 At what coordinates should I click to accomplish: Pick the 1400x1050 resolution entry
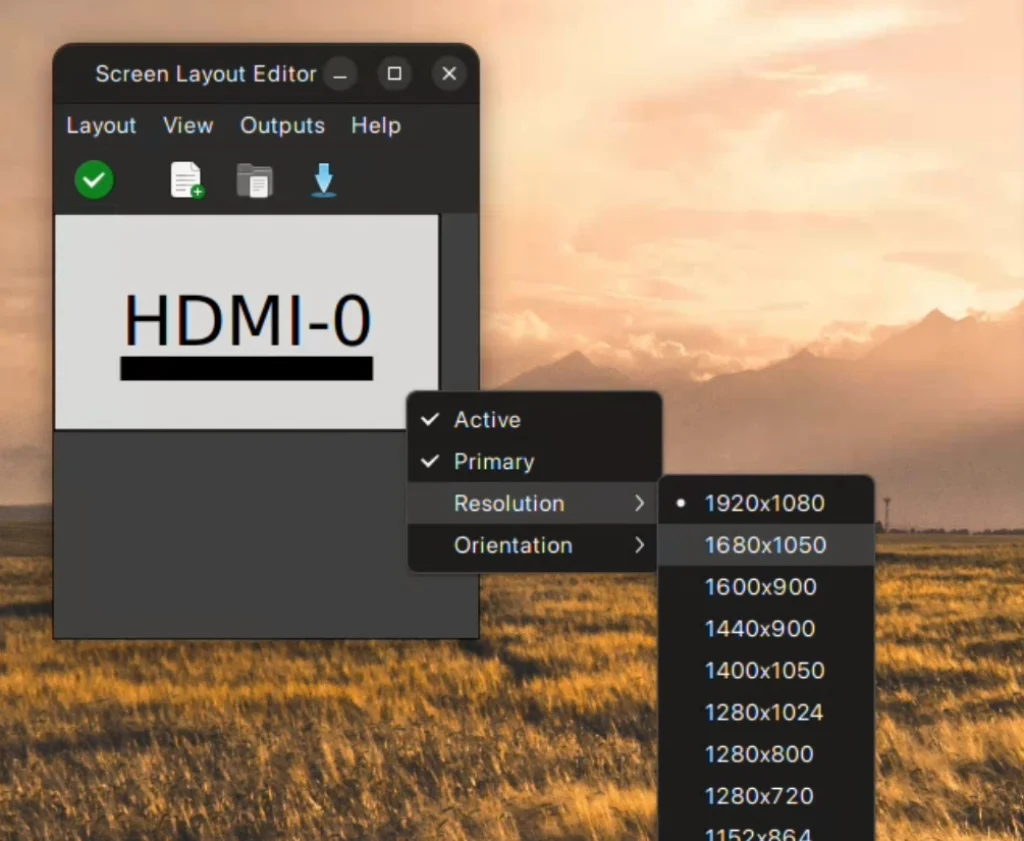(x=763, y=670)
